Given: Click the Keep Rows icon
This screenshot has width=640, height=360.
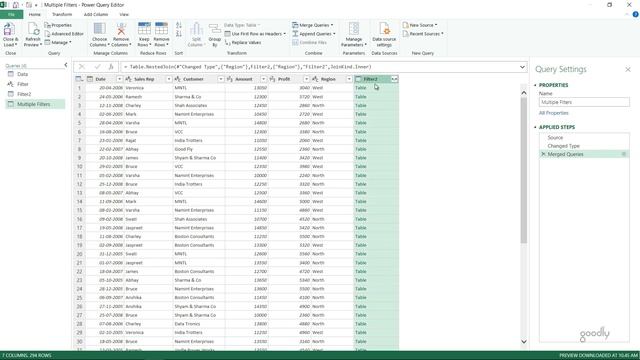Looking at the screenshot, I should pyautogui.click(x=144, y=29).
